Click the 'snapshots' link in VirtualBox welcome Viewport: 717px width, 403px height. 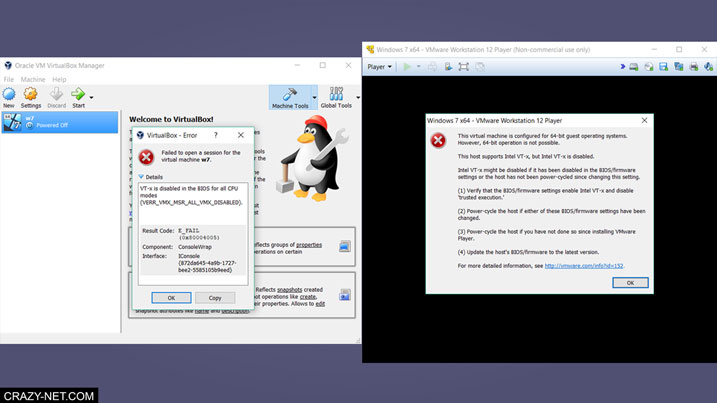[289, 290]
